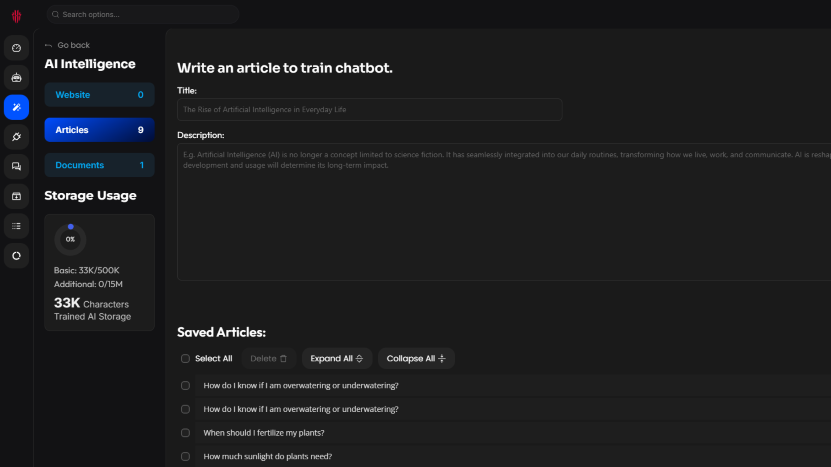This screenshot has height=467, width=831.
Task: Click the chatbot robot icon in sidebar
Action: tap(16, 77)
